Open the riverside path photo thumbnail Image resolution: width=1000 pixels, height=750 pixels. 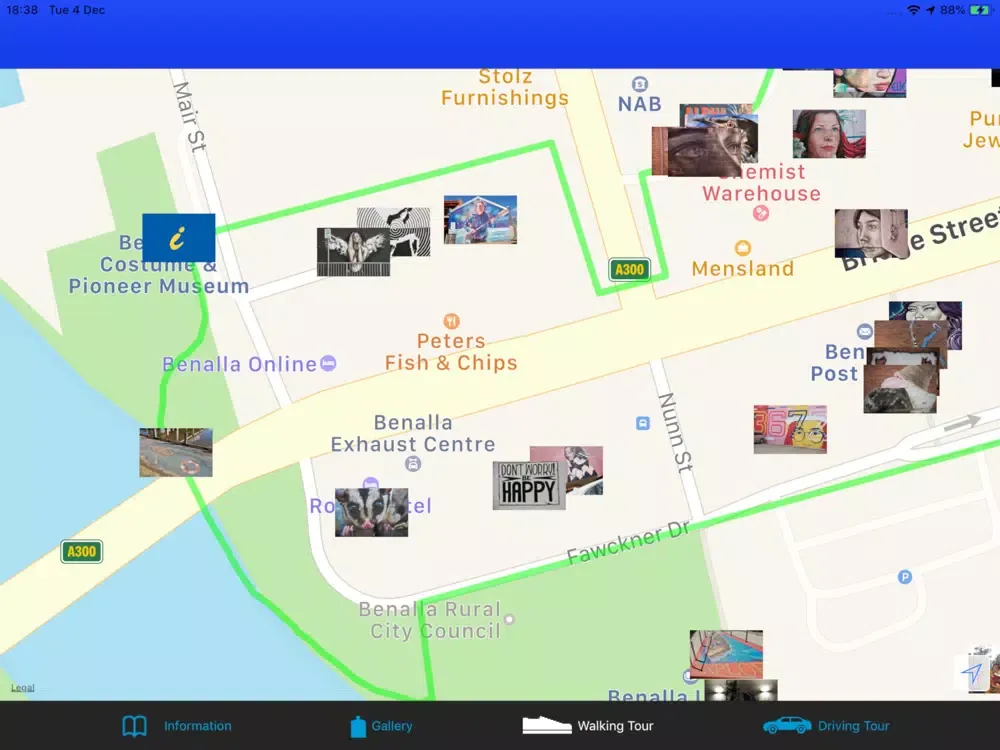click(x=176, y=452)
